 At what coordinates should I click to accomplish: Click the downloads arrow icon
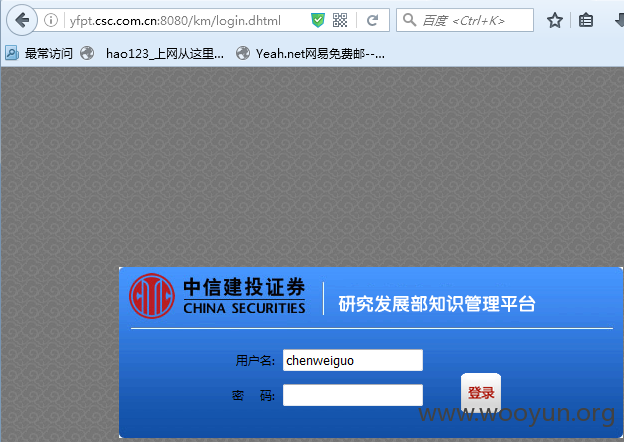[619, 20]
